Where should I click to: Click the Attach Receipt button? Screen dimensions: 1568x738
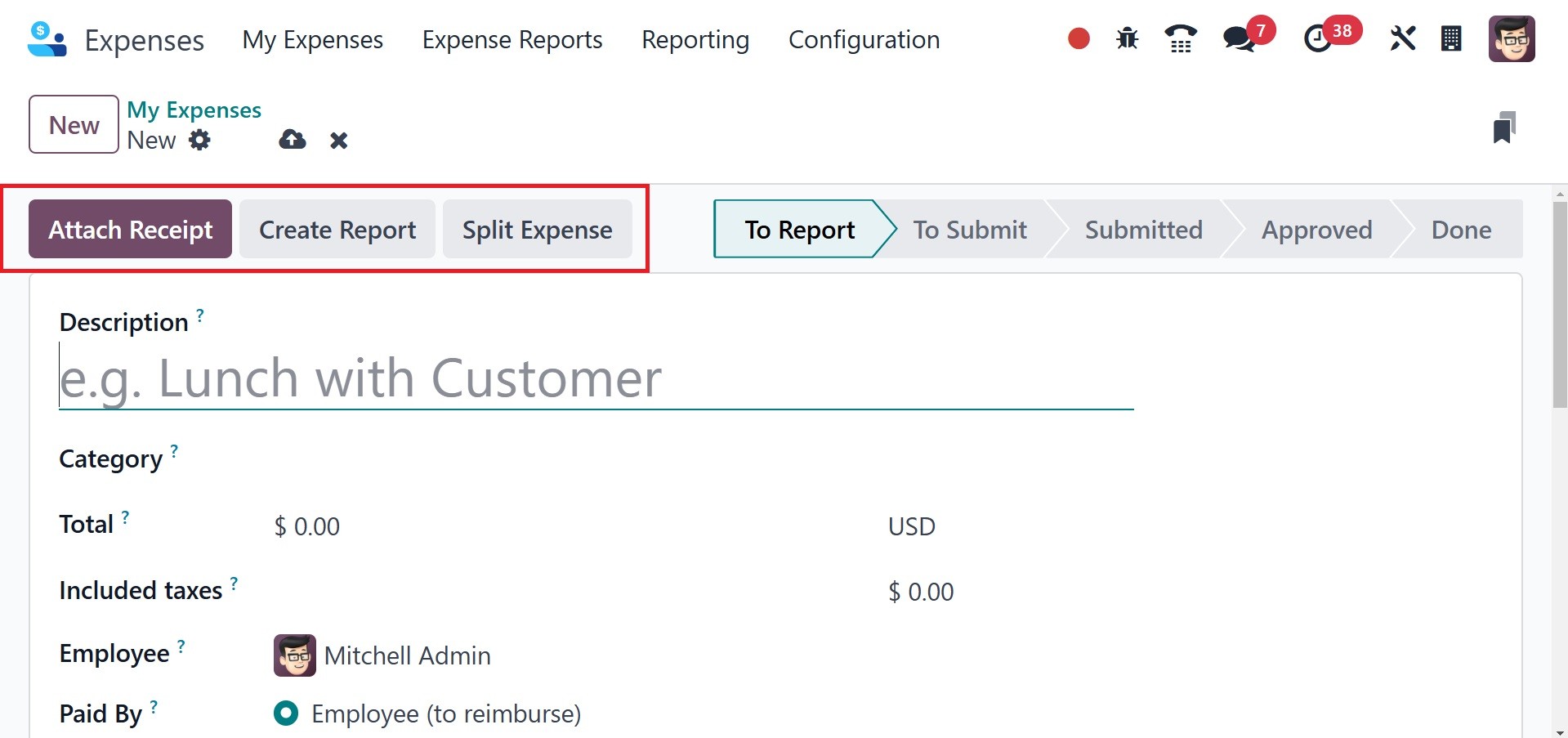click(131, 230)
